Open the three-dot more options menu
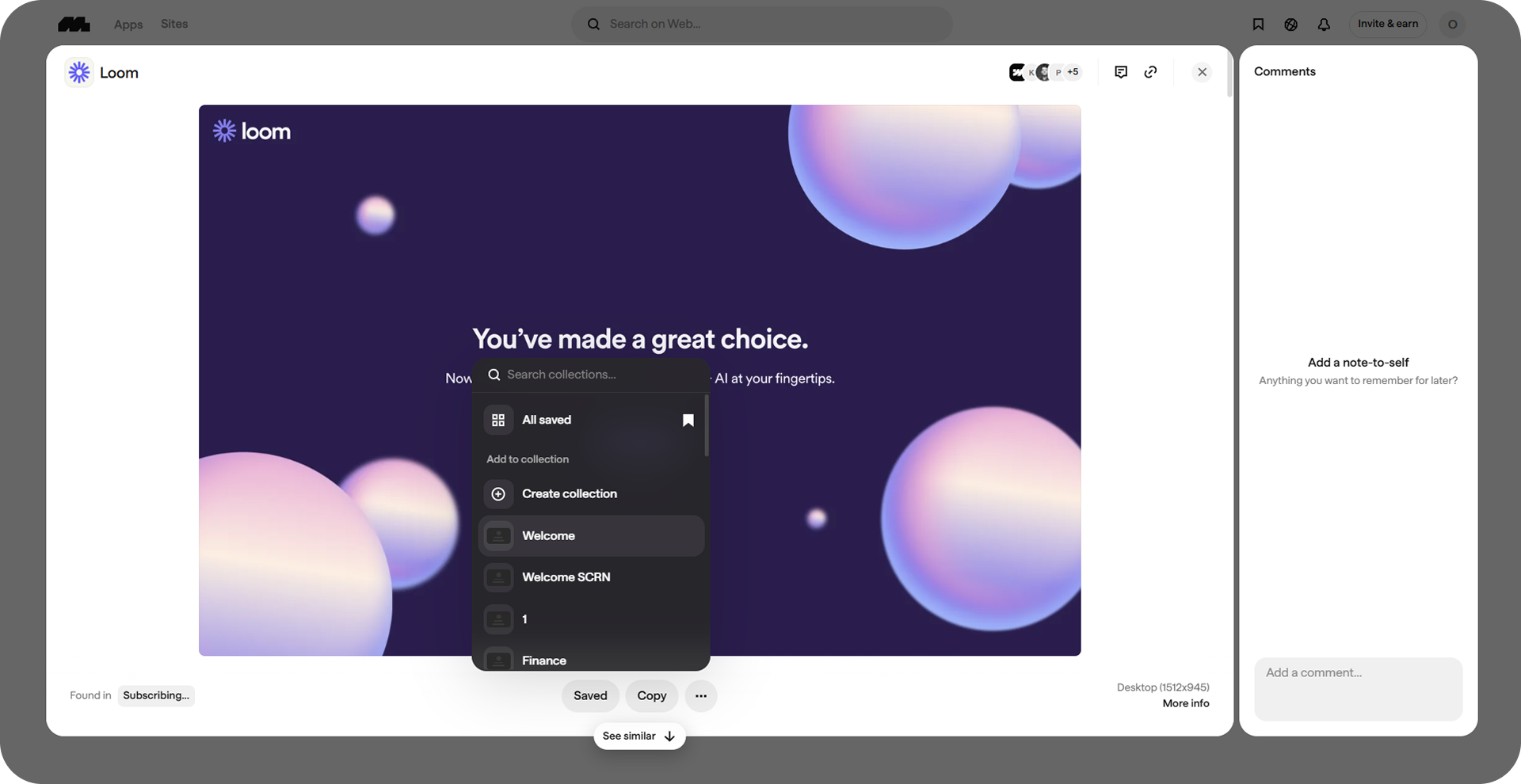This screenshot has height=784, width=1521. [701, 696]
